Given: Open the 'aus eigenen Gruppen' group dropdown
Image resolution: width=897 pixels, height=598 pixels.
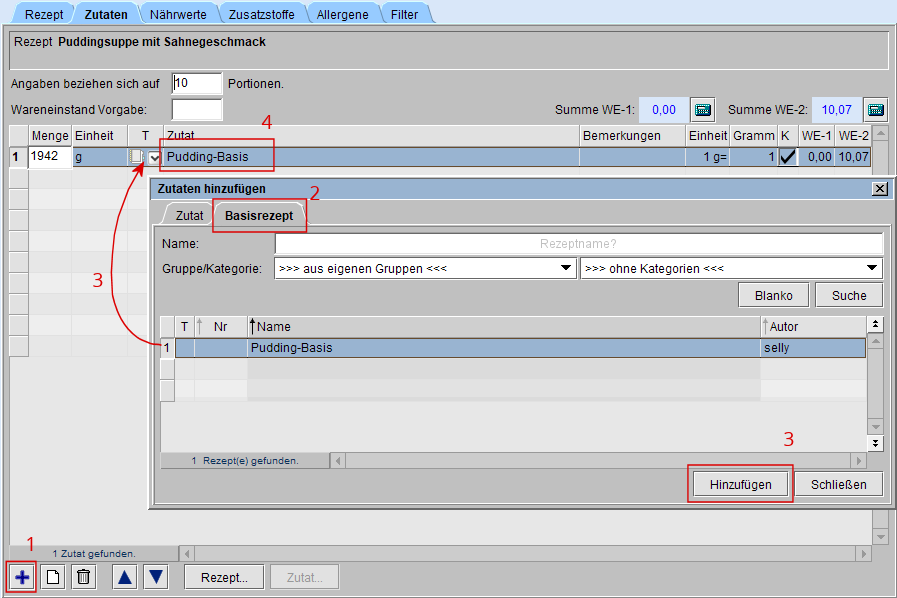Looking at the screenshot, I should [425, 268].
